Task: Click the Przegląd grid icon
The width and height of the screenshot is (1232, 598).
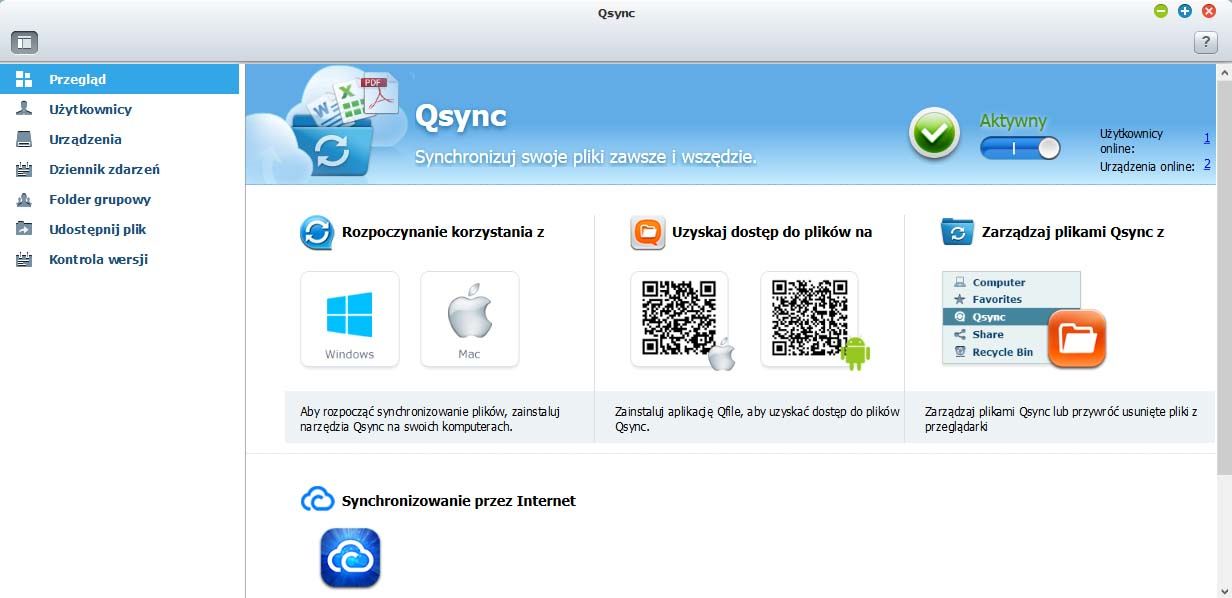Action: 24,79
